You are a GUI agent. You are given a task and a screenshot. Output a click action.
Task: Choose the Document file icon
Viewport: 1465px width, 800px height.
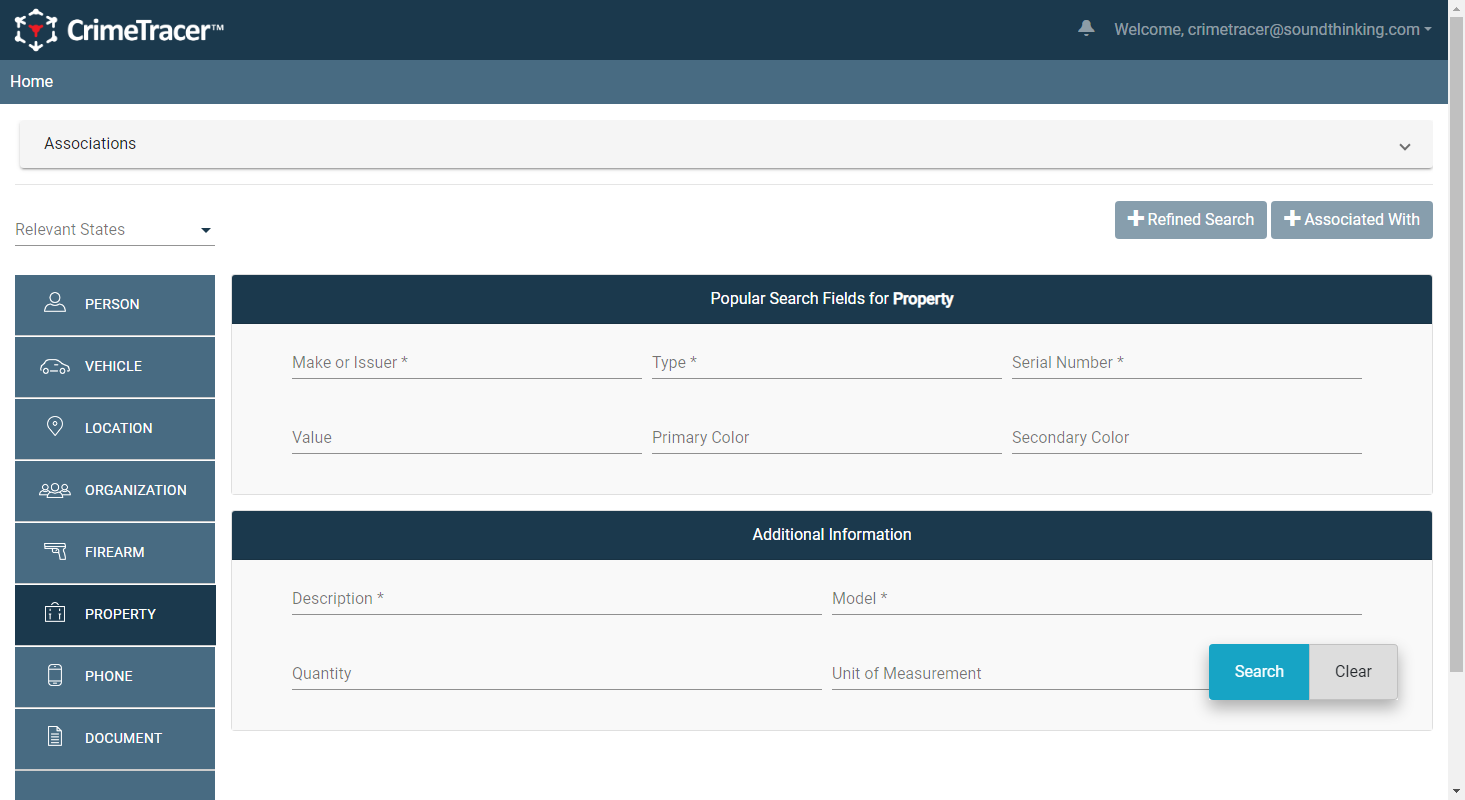55,737
